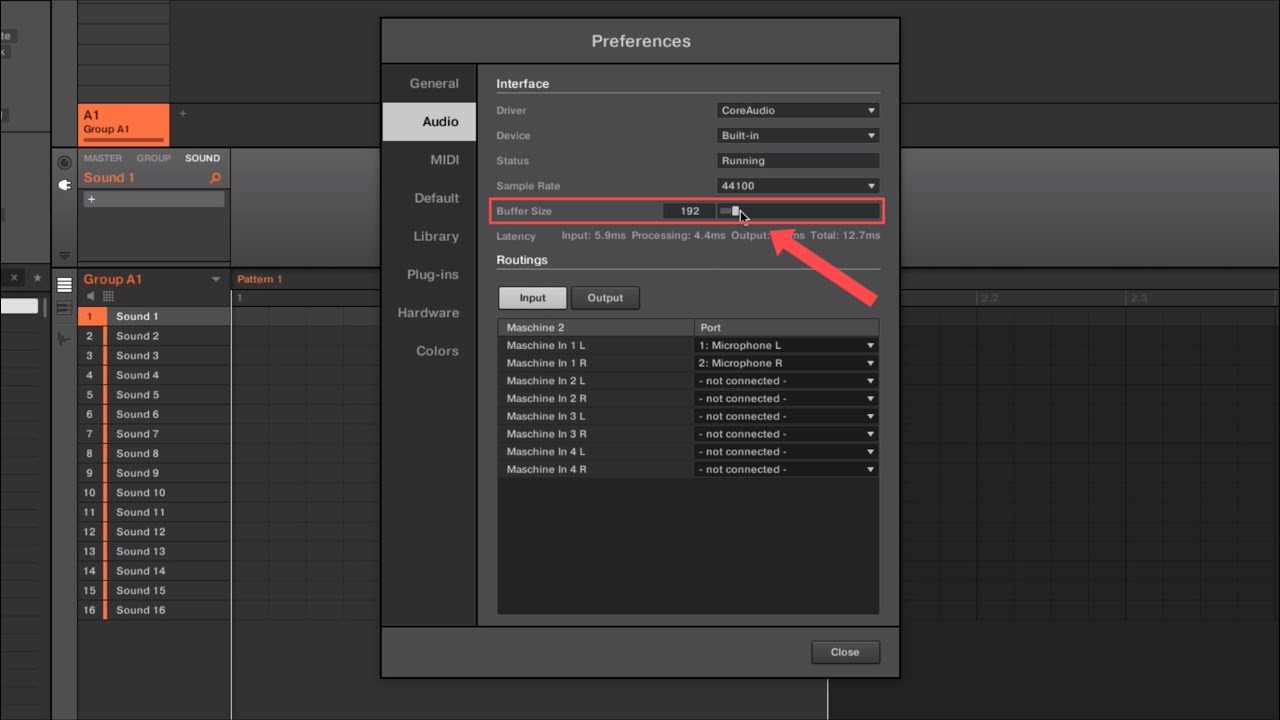The height and width of the screenshot is (720, 1280).
Task: Open the Sample Rate 44100 dropdown
Action: [798, 186]
